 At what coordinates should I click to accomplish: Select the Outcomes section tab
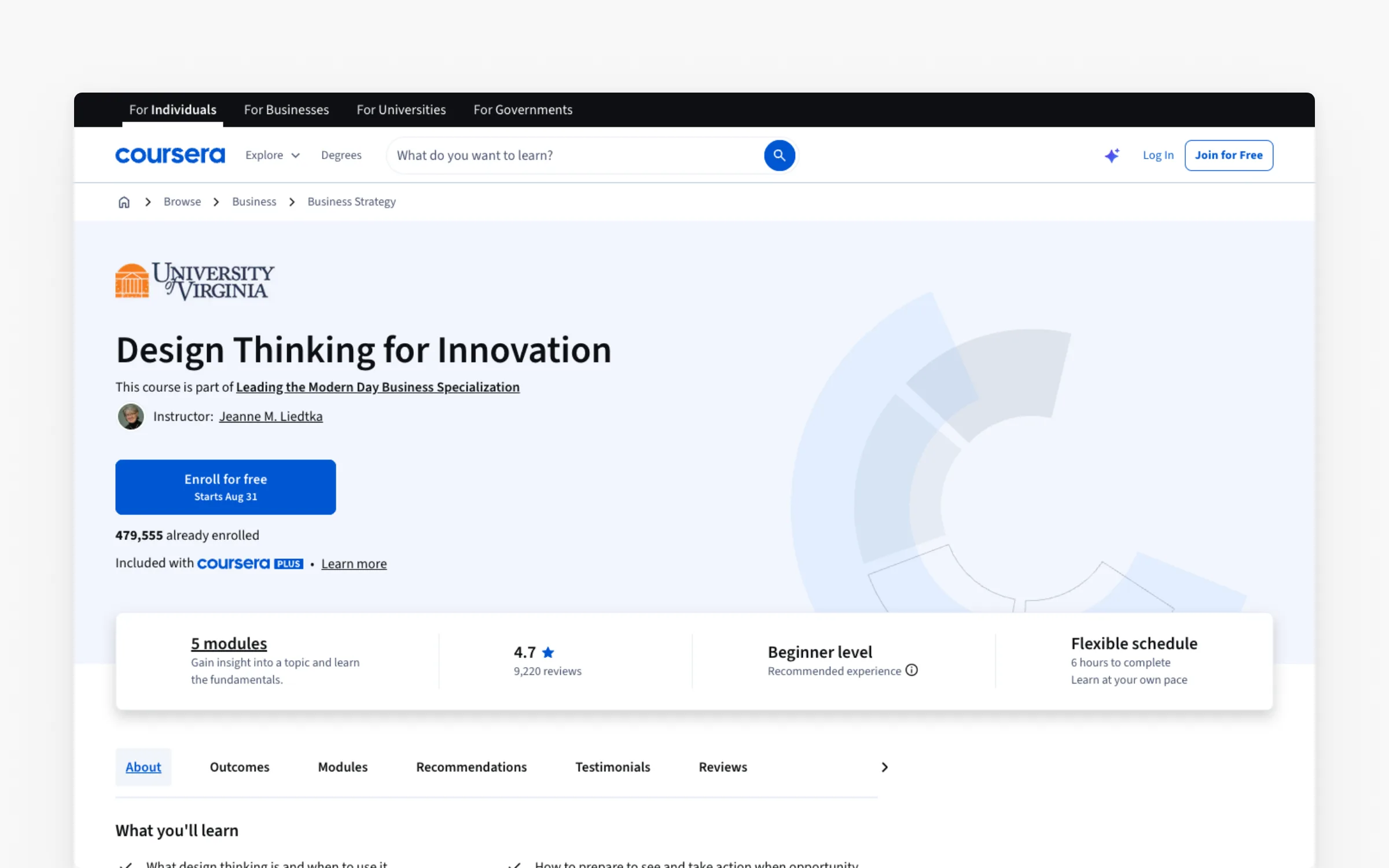tap(240, 767)
